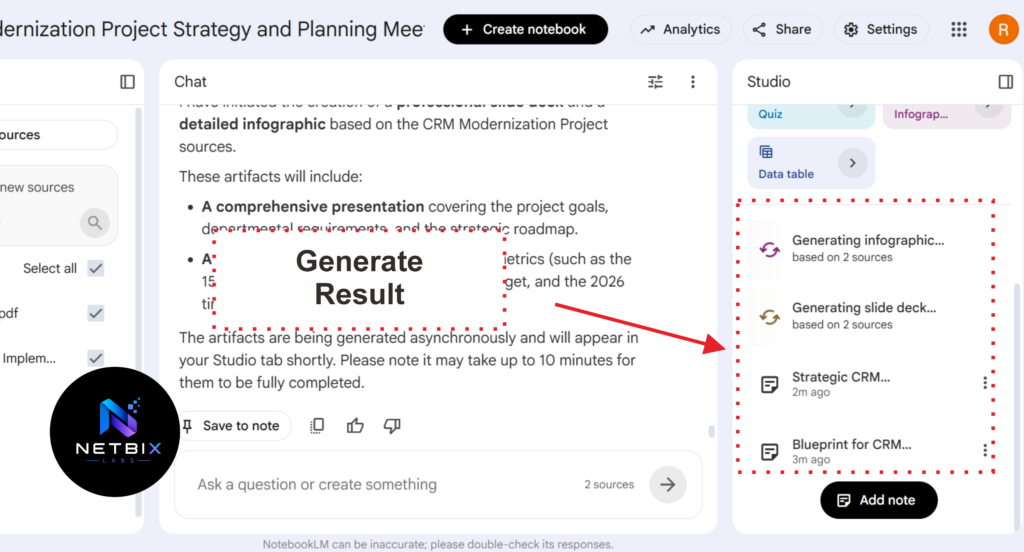Open the Share dialog
This screenshot has height=552, width=1024.
[x=782, y=29]
